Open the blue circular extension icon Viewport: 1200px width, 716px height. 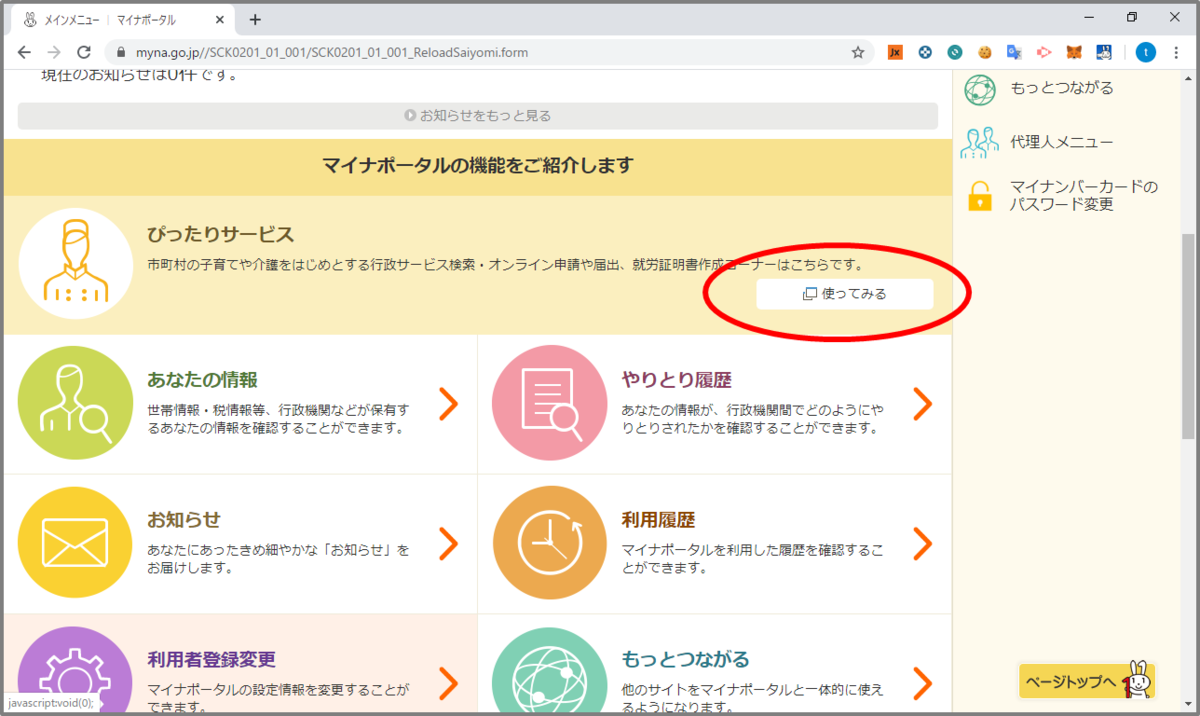coord(925,53)
